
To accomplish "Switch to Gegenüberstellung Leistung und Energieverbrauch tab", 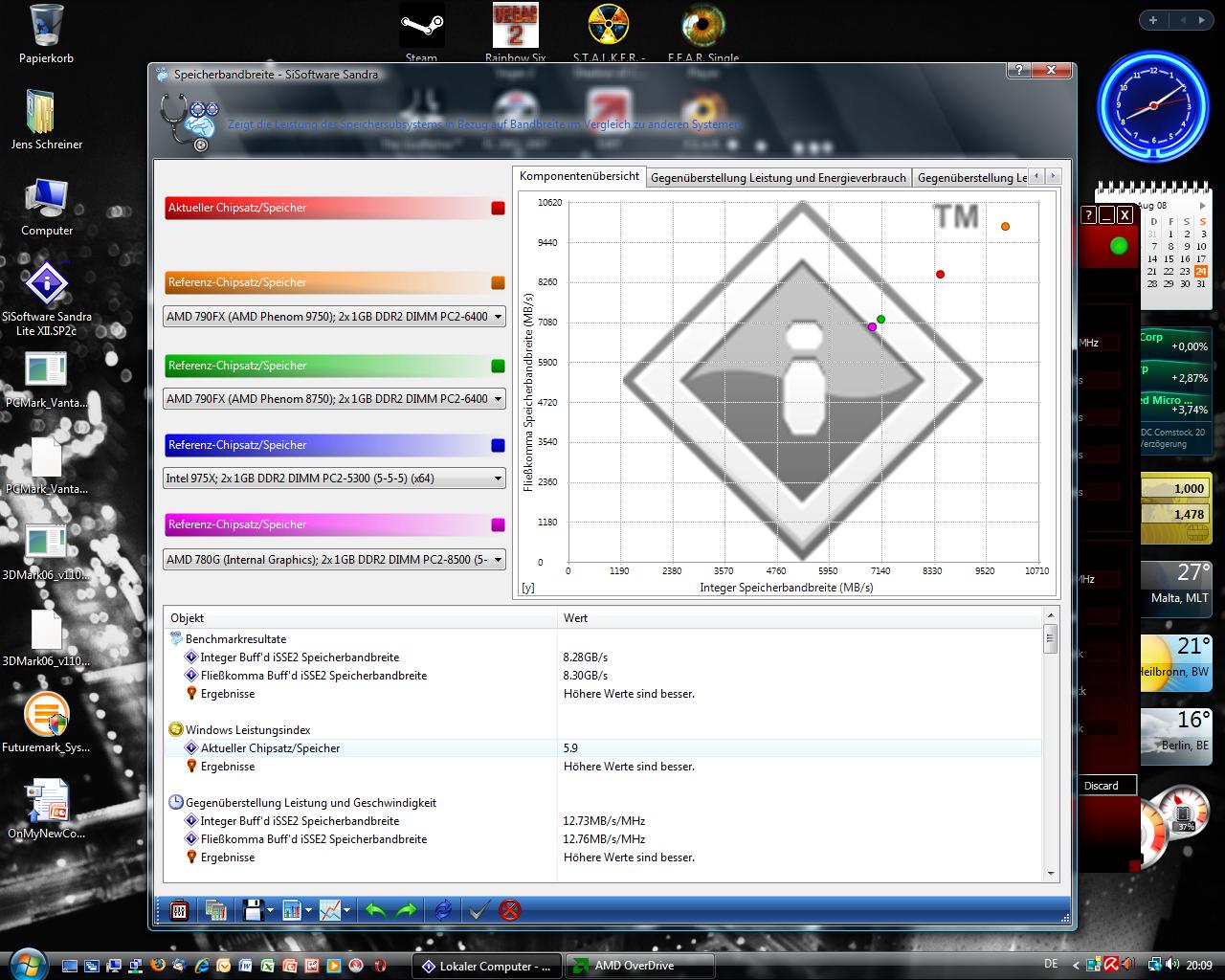I will 778,177.
